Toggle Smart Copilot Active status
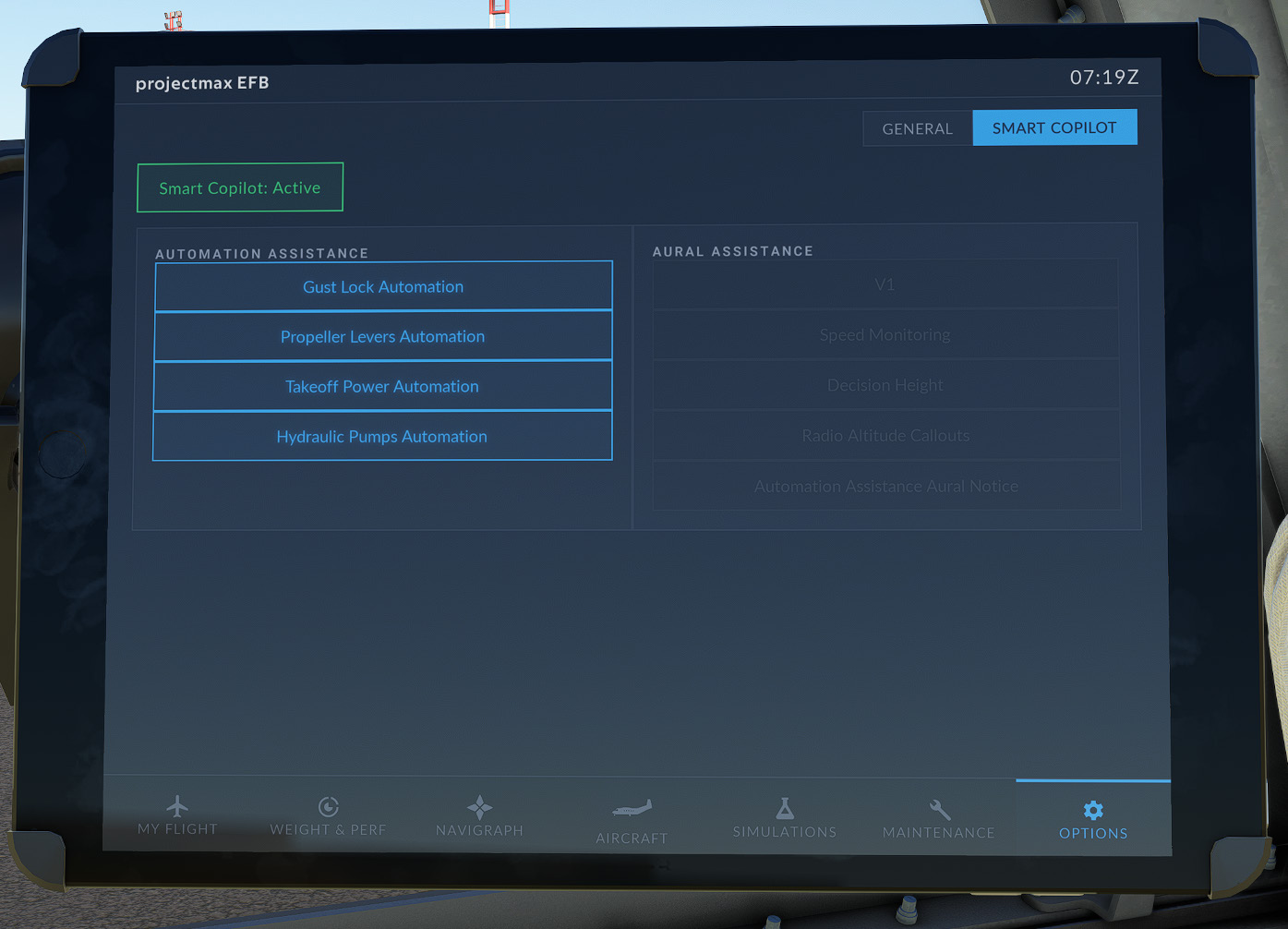 click(240, 187)
